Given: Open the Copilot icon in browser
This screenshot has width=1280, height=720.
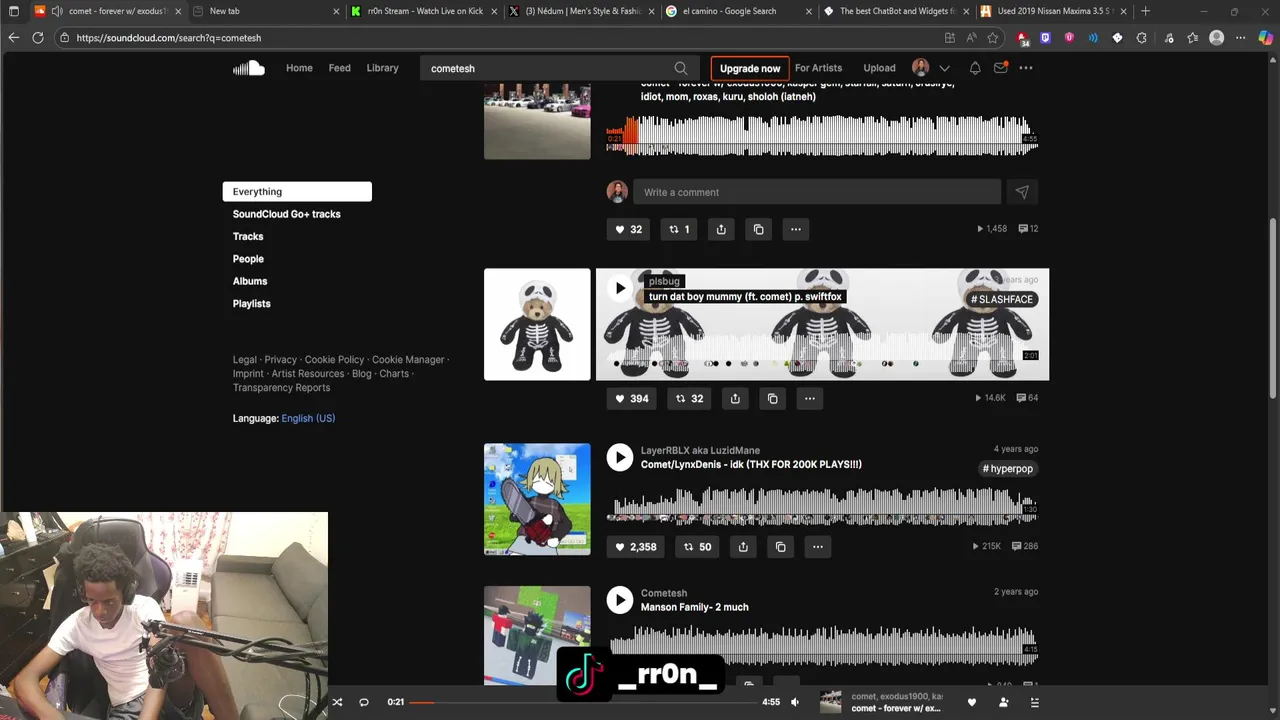Looking at the screenshot, I should click(x=1265, y=38).
